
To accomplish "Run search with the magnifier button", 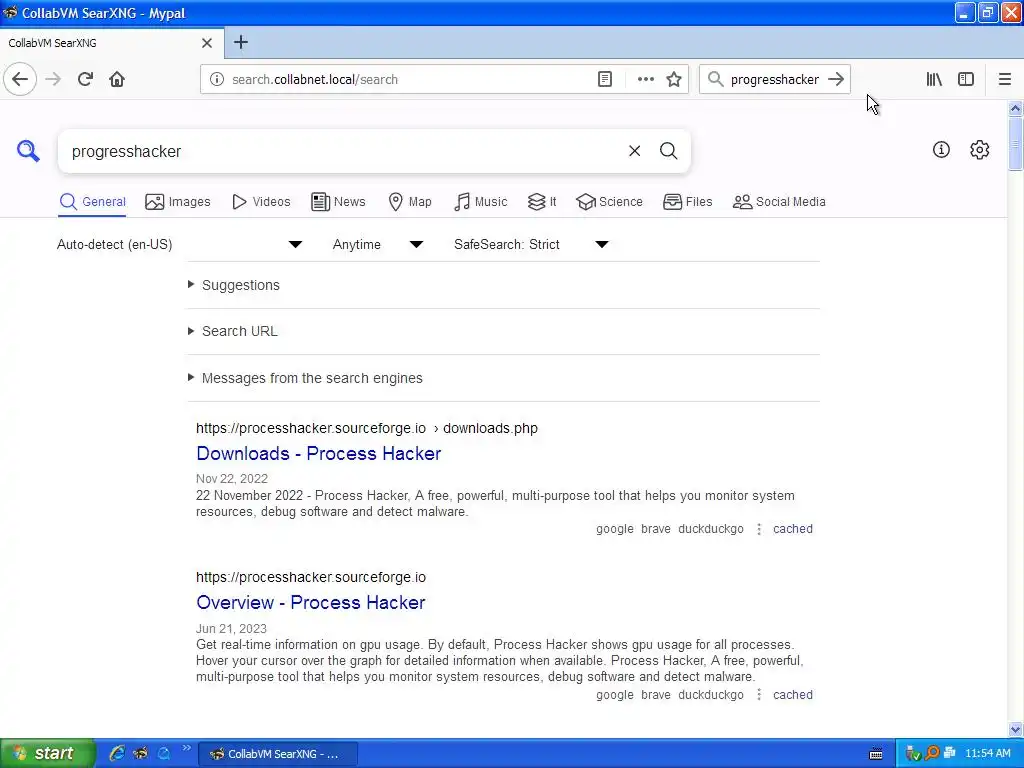I will click(x=668, y=151).
